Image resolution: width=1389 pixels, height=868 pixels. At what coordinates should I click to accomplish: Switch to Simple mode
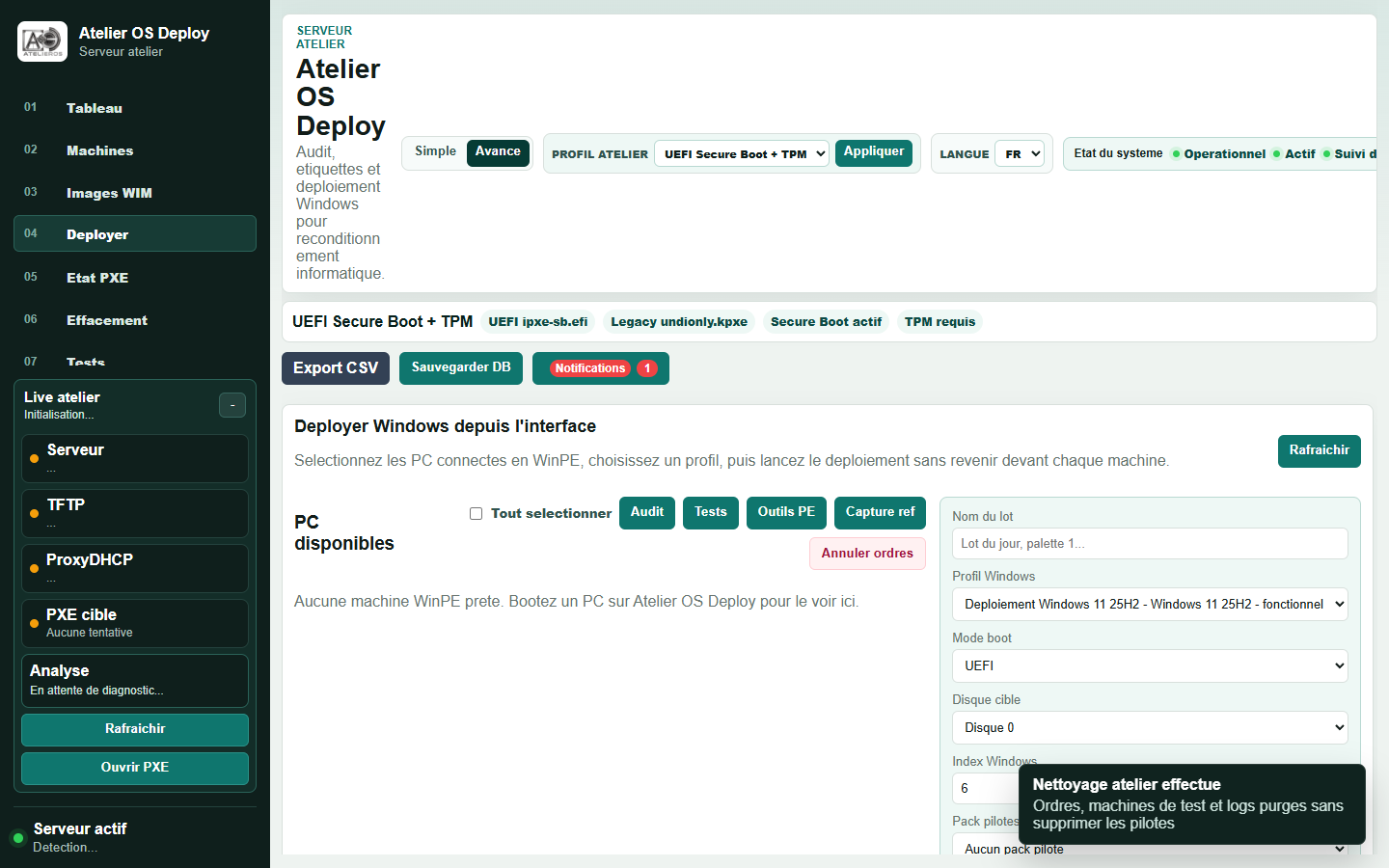click(435, 152)
